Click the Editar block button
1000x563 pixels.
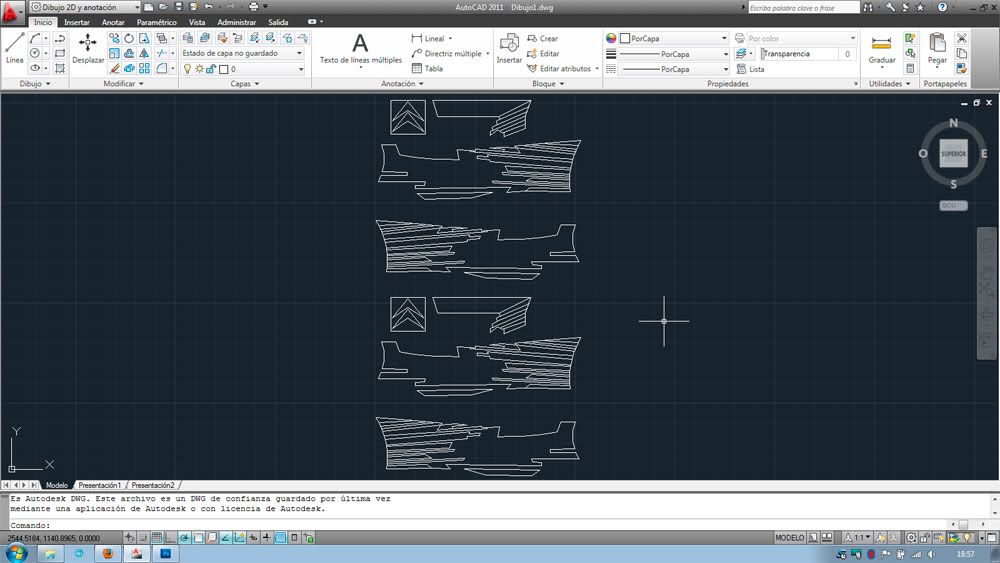click(x=543, y=54)
